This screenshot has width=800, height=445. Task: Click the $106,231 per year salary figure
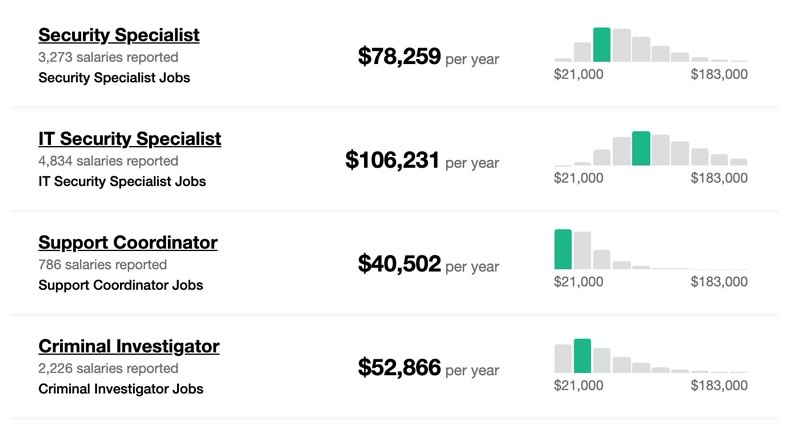pos(422,160)
